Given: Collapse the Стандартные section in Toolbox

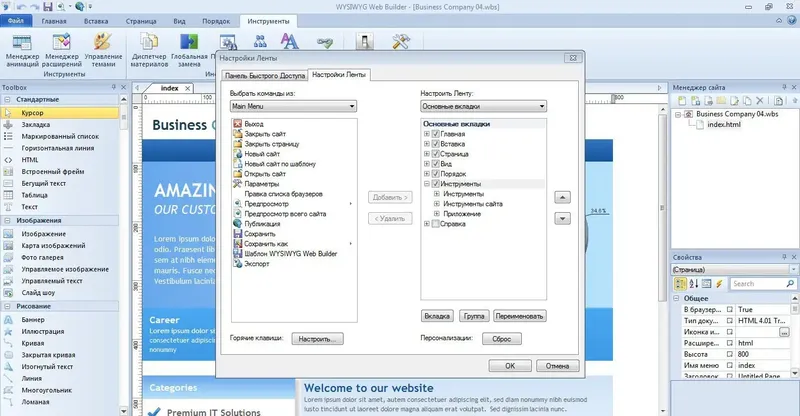Looking at the screenshot, I should [8, 100].
